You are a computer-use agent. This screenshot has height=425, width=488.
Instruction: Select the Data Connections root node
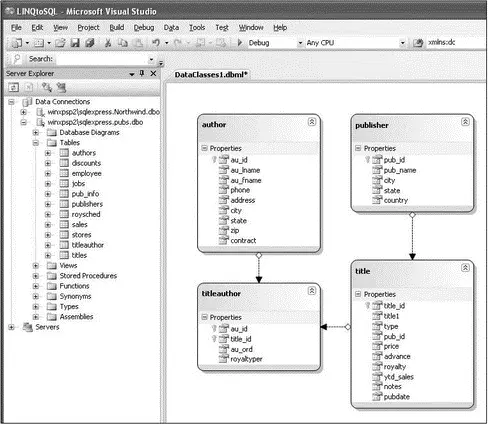pyautogui.click(x=63, y=102)
